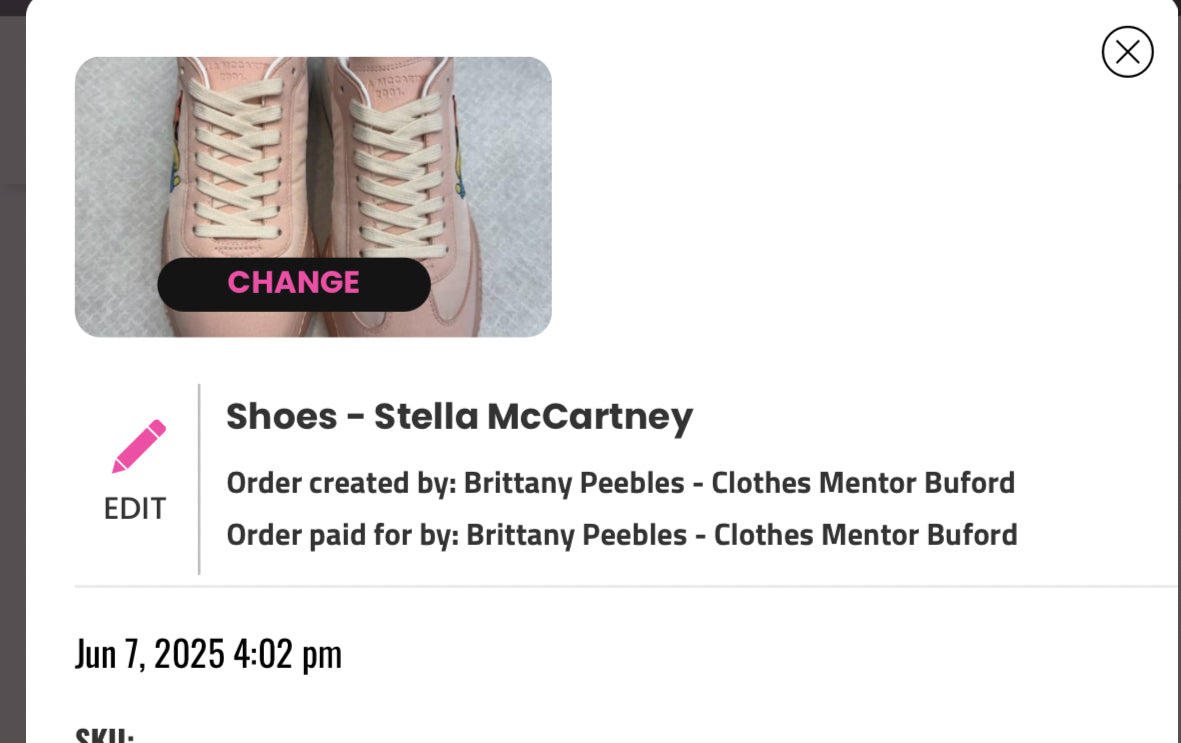This screenshot has height=743, width=1181.
Task: Click the pink sneakers product thumbnail
Action: tap(313, 150)
